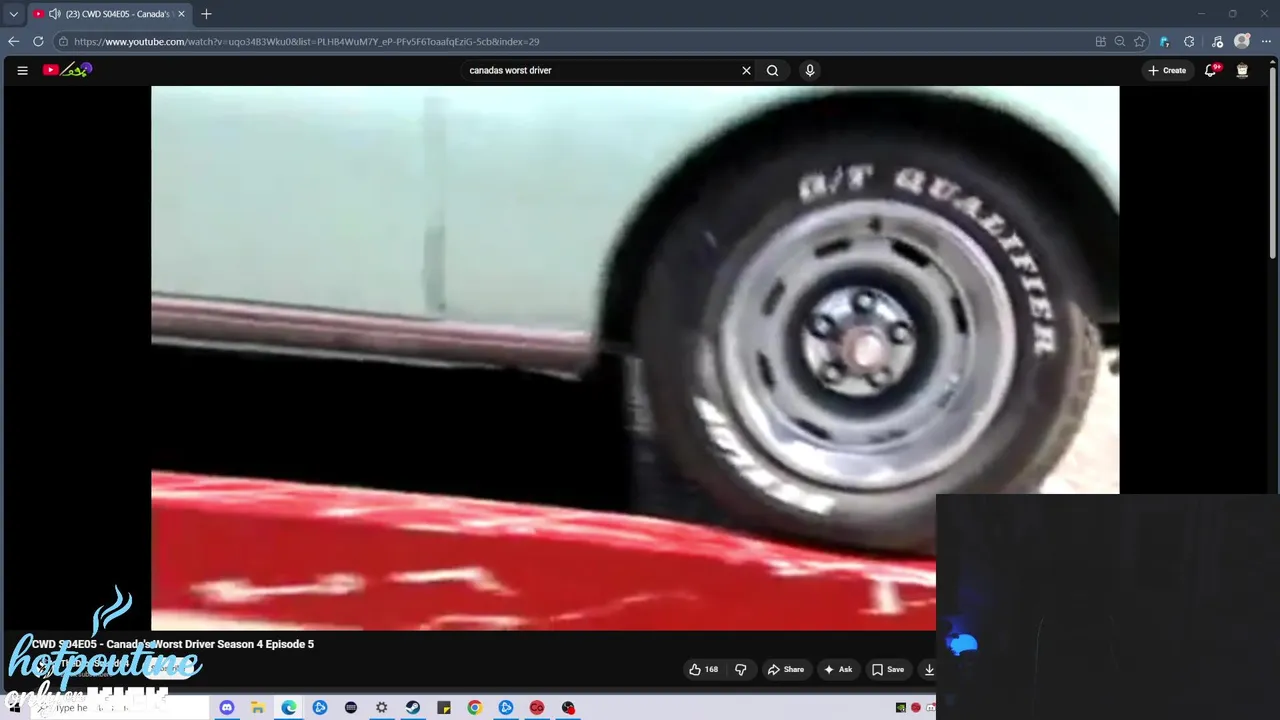Image resolution: width=1280 pixels, height=720 pixels.
Task: Clear the search box with the X
Action: tap(746, 70)
